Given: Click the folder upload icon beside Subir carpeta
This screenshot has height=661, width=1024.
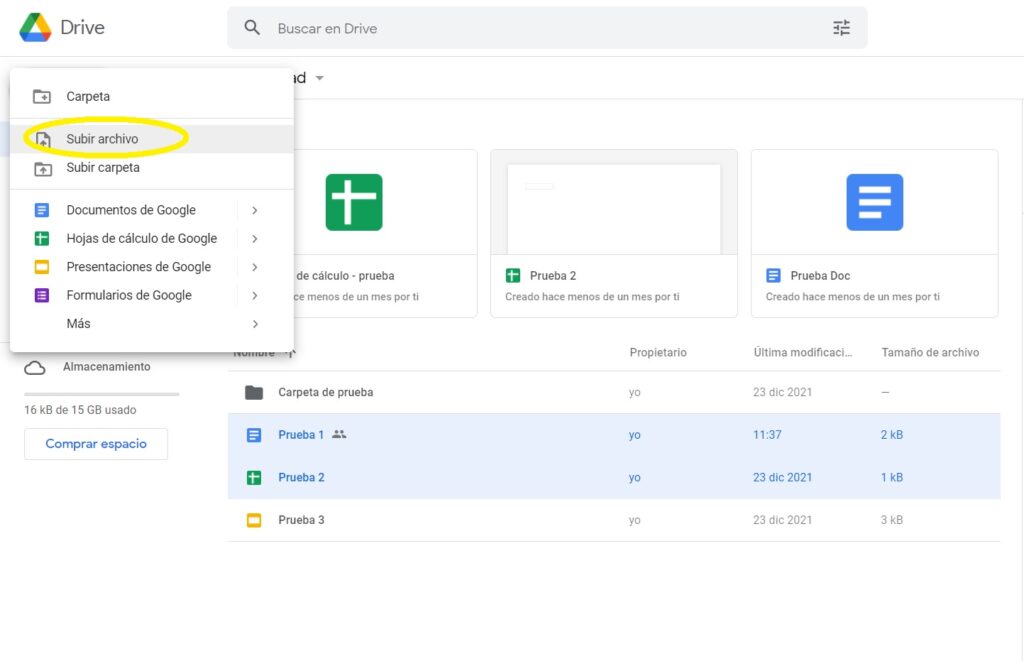Looking at the screenshot, I should tap(42, 169).
